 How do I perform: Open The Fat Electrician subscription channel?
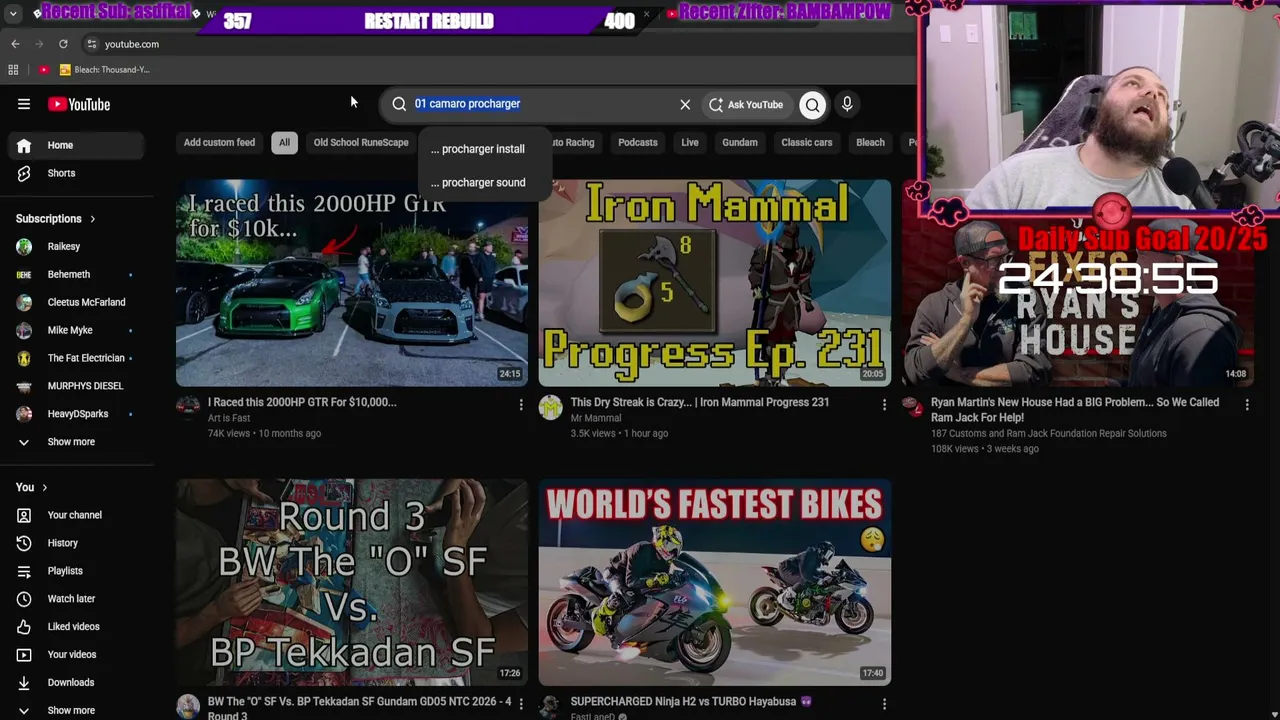[77, 358]
